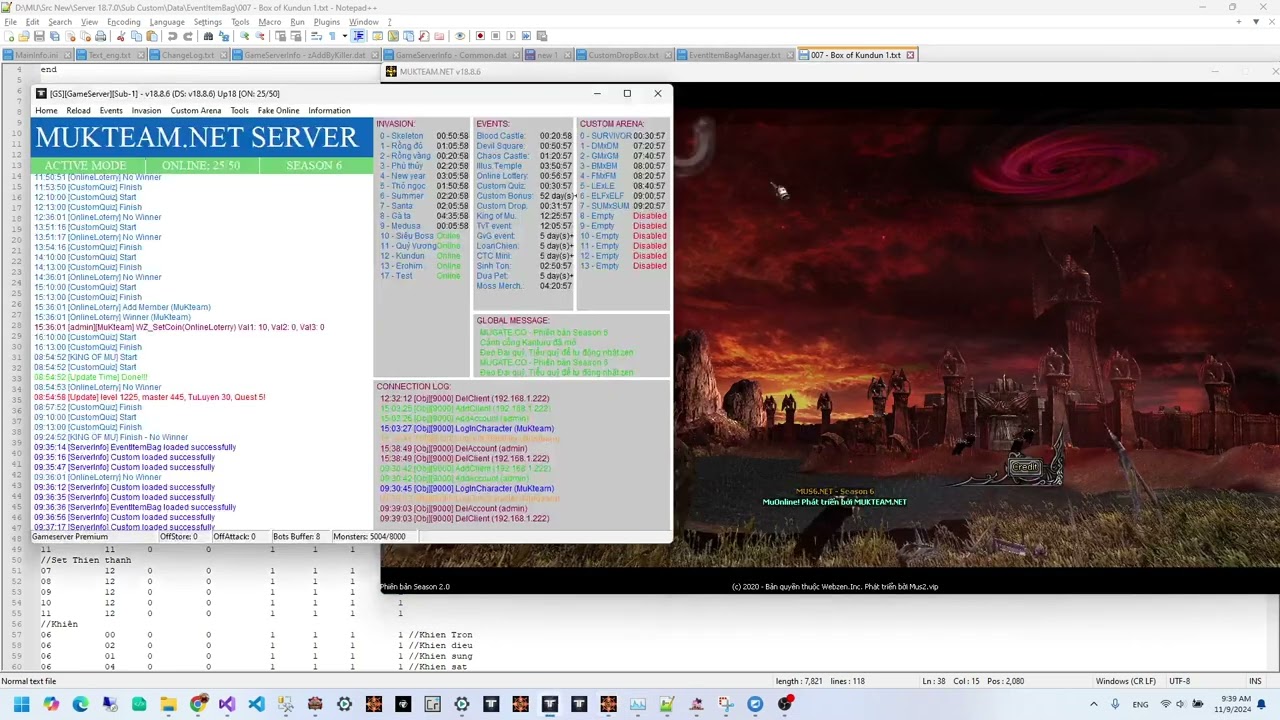Toggle Synchronize Horizontal Scrolling icon
This screenshot has height=720, width=1280.
pos(296,36)
